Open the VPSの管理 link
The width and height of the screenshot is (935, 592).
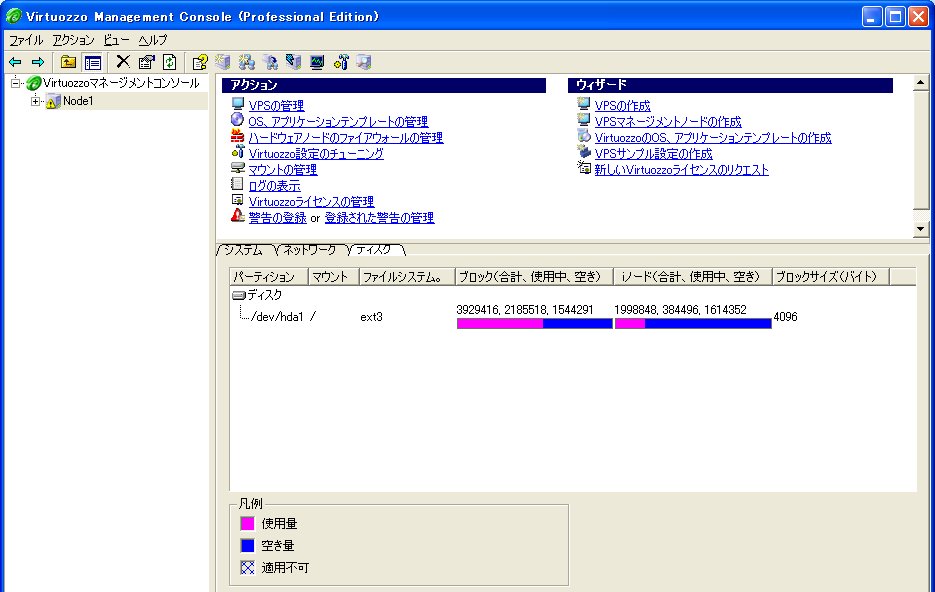(277, 106)
